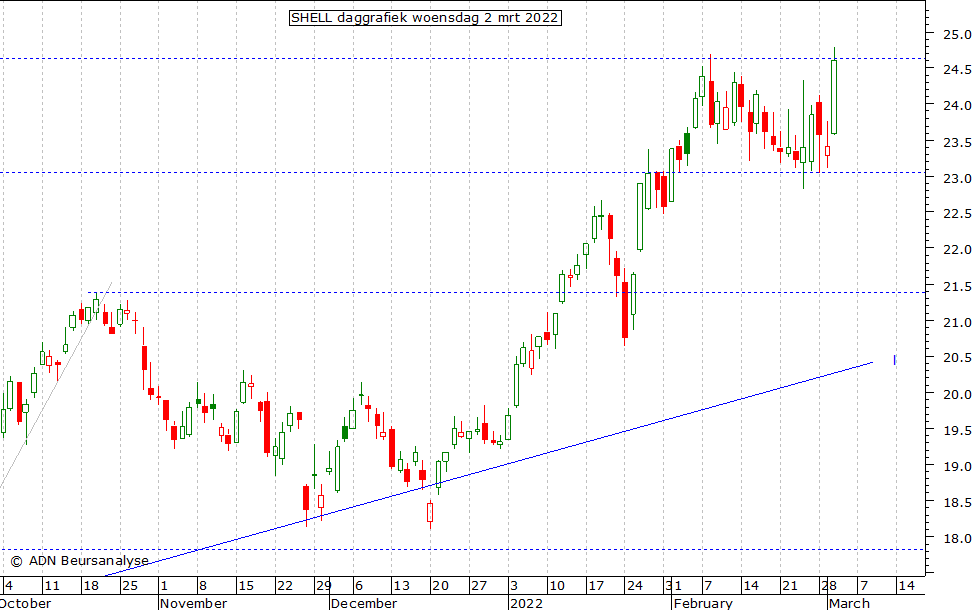
Task: Select the 21.5 price axis label
Action: click(957, 287)
